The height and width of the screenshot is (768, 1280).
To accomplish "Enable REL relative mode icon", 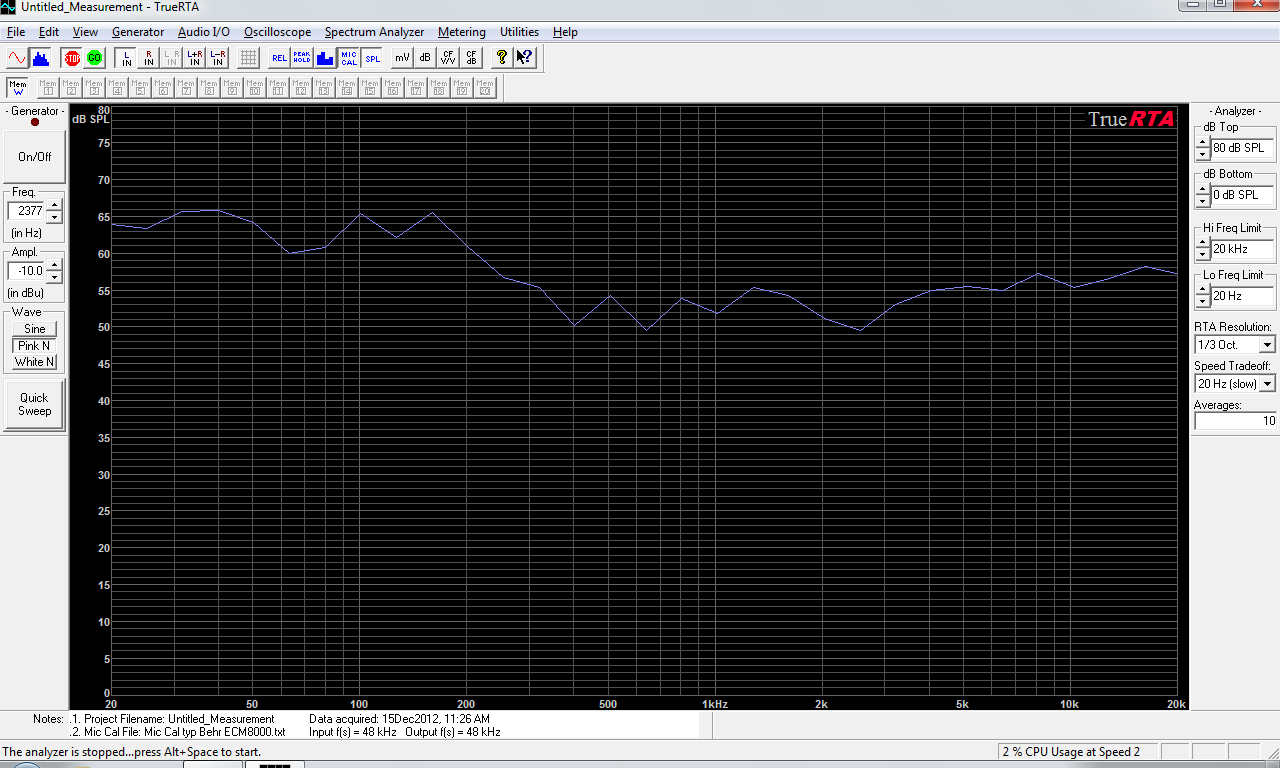I will click(280, 58).
